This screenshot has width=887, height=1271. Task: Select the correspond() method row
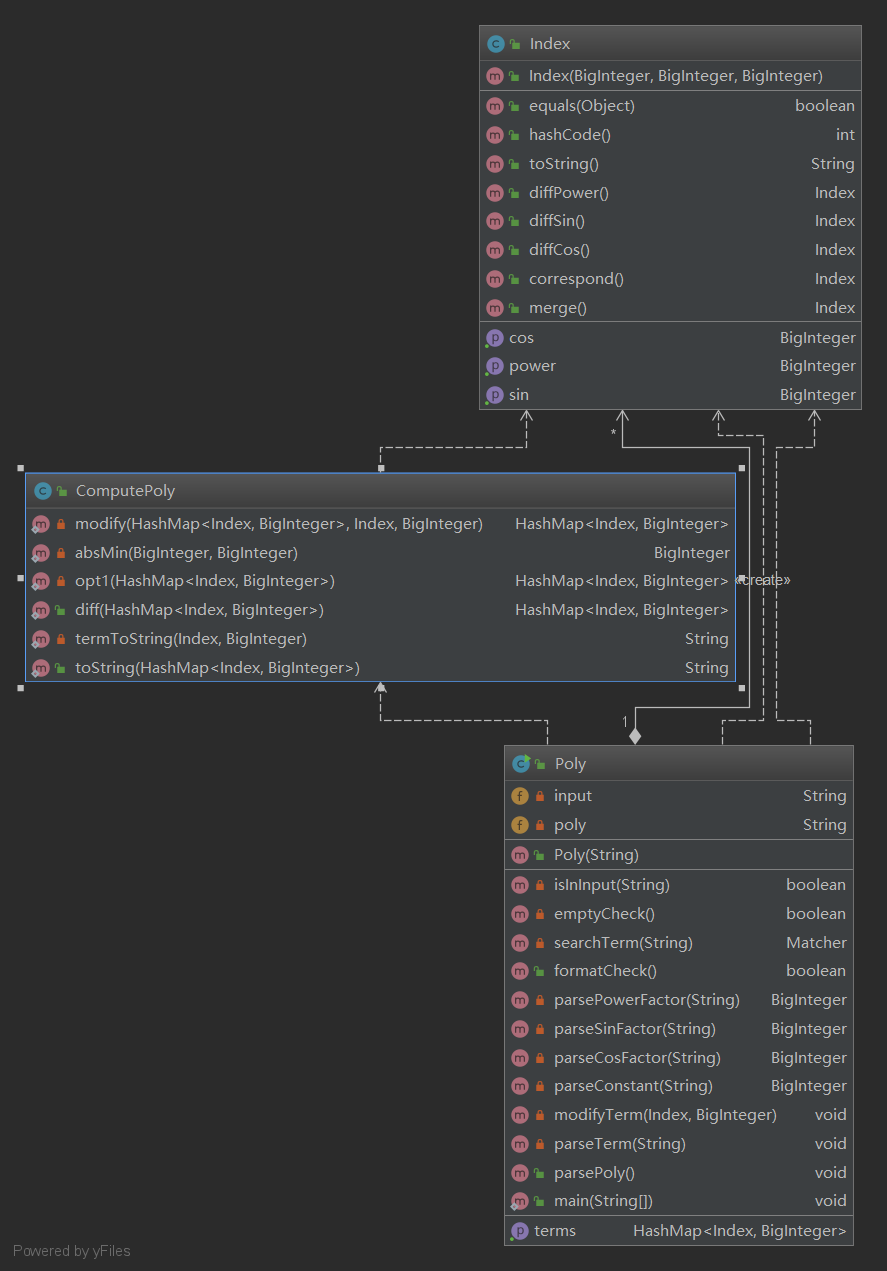click(670, 279)
